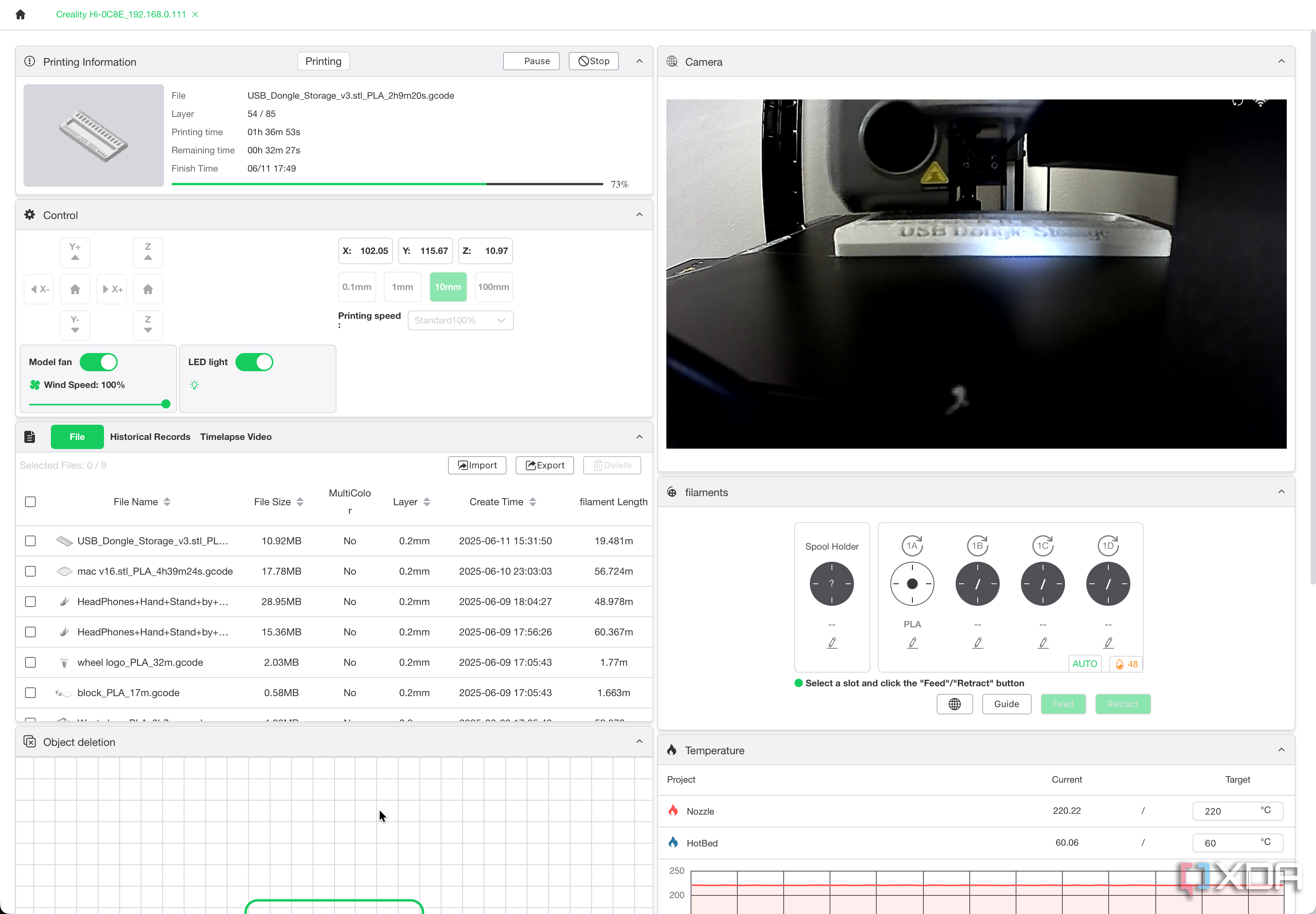Switch to Historical Records tab
The height and width of the screenshot is (914, 1316).
pyautogui.click(x=150, y=437)
